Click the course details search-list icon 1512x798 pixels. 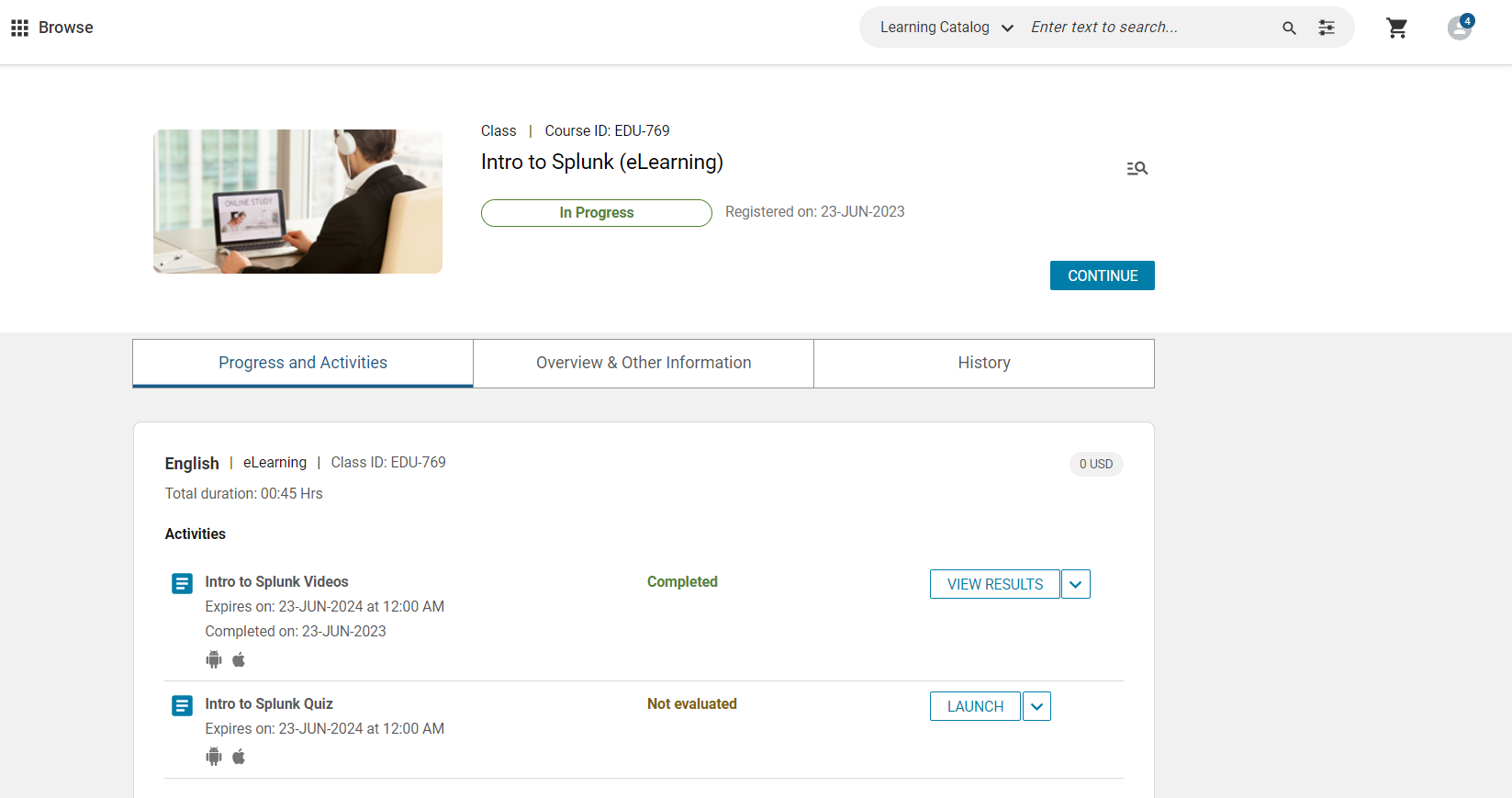pos(1137,168)
